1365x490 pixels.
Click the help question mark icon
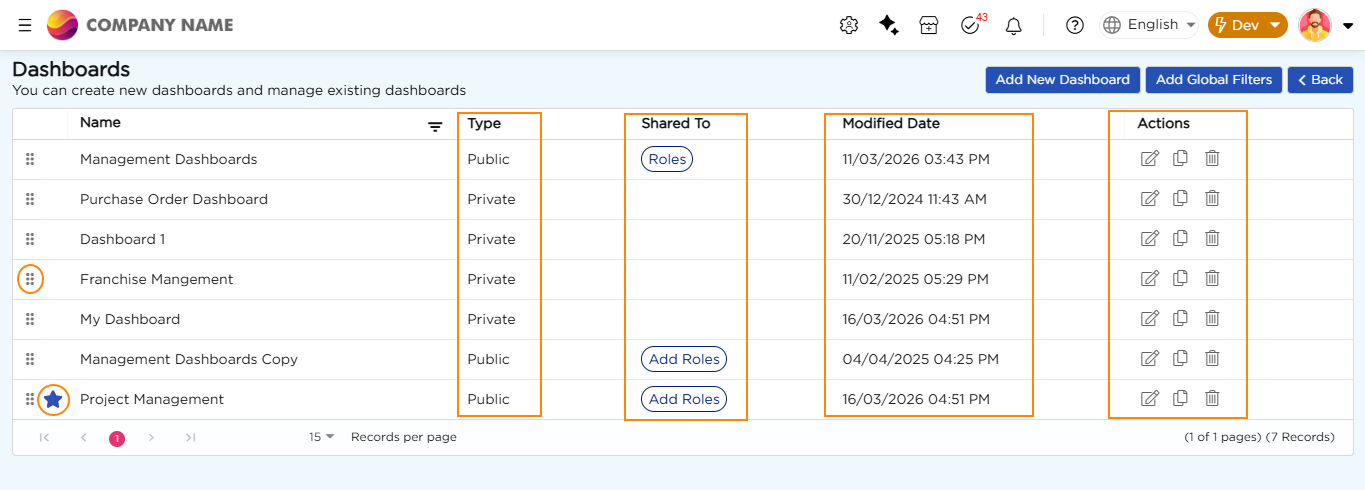1075,26
